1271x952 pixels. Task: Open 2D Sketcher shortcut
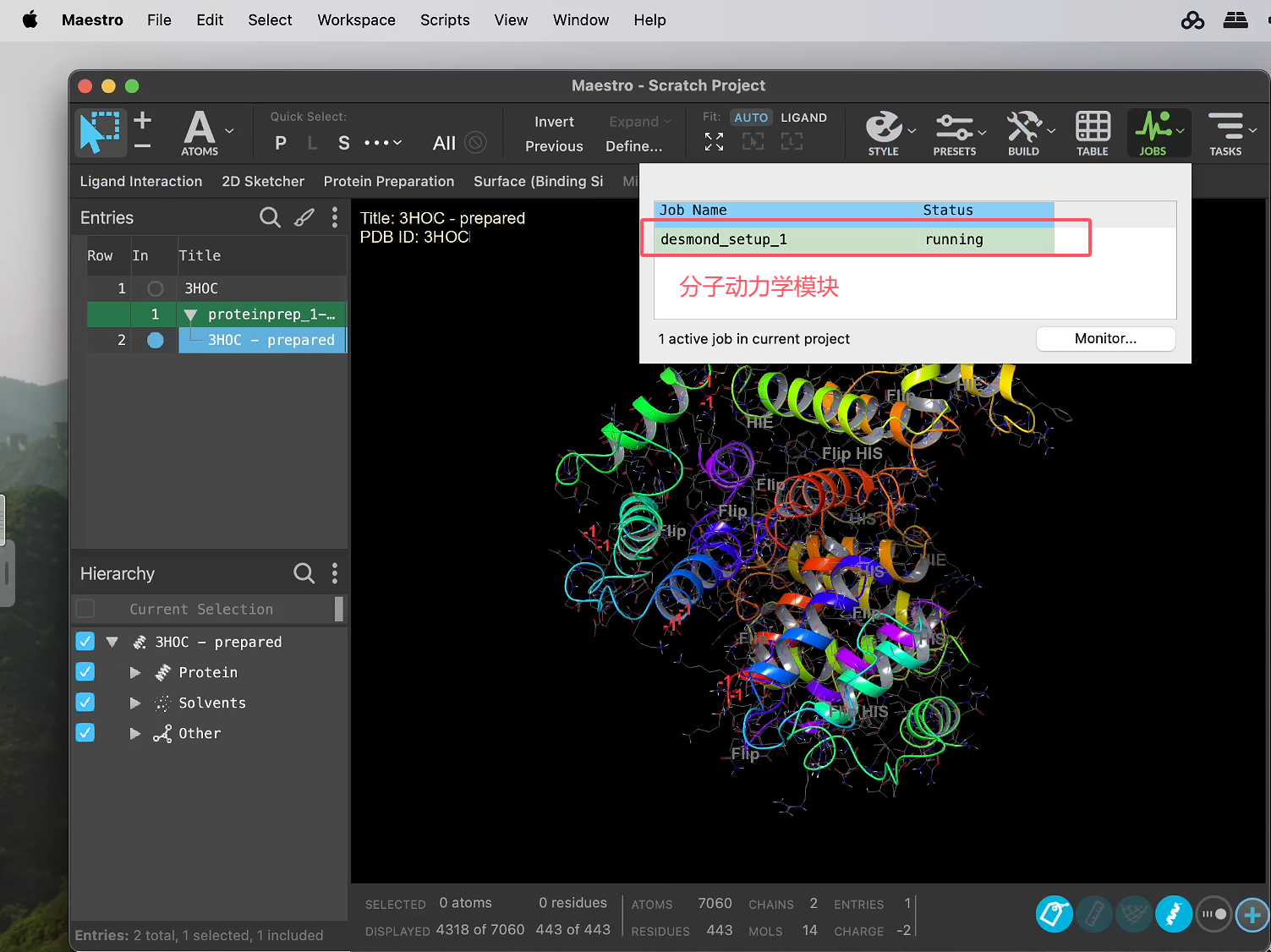(263, 181)
